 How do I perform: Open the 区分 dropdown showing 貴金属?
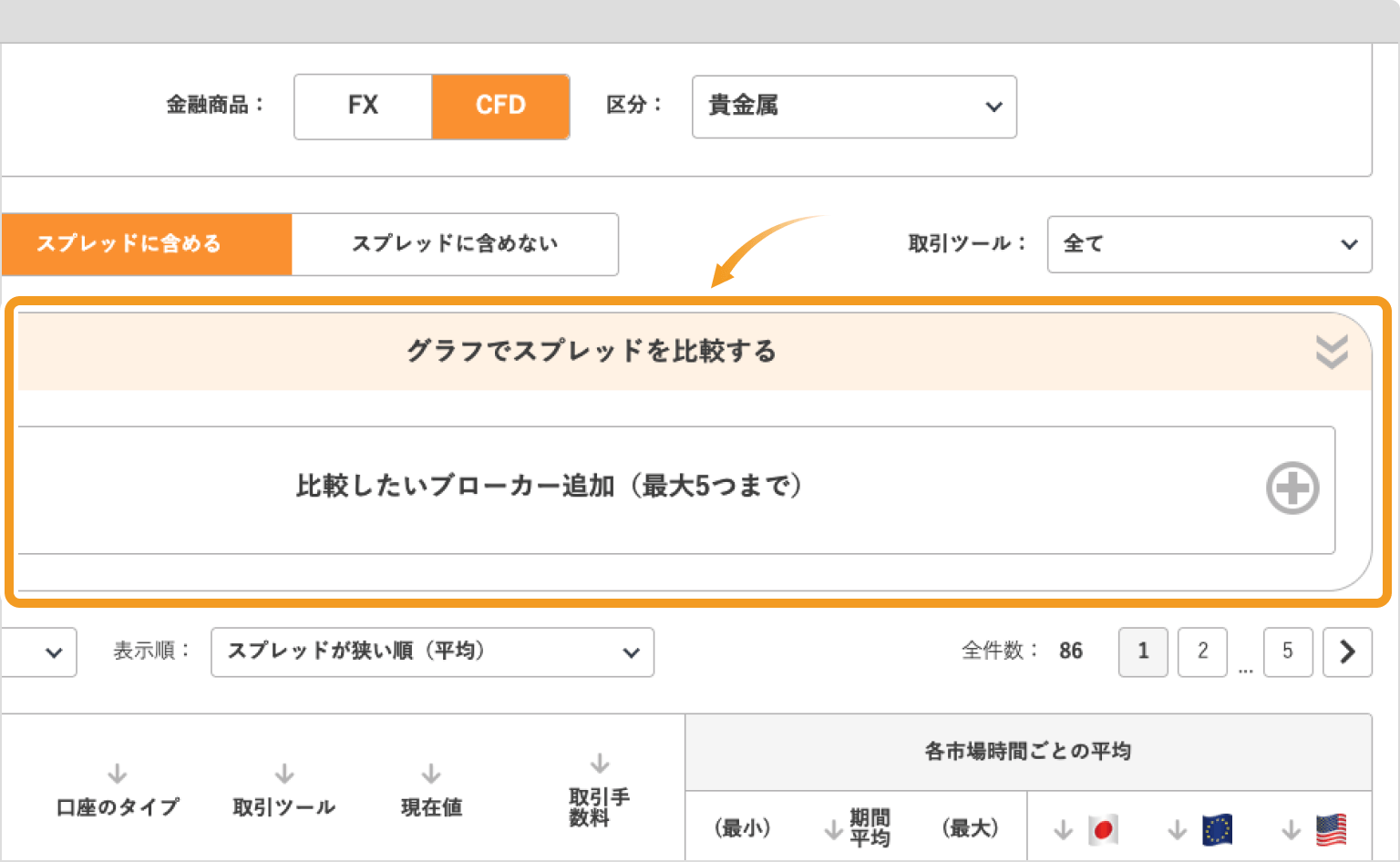(853, 107)
